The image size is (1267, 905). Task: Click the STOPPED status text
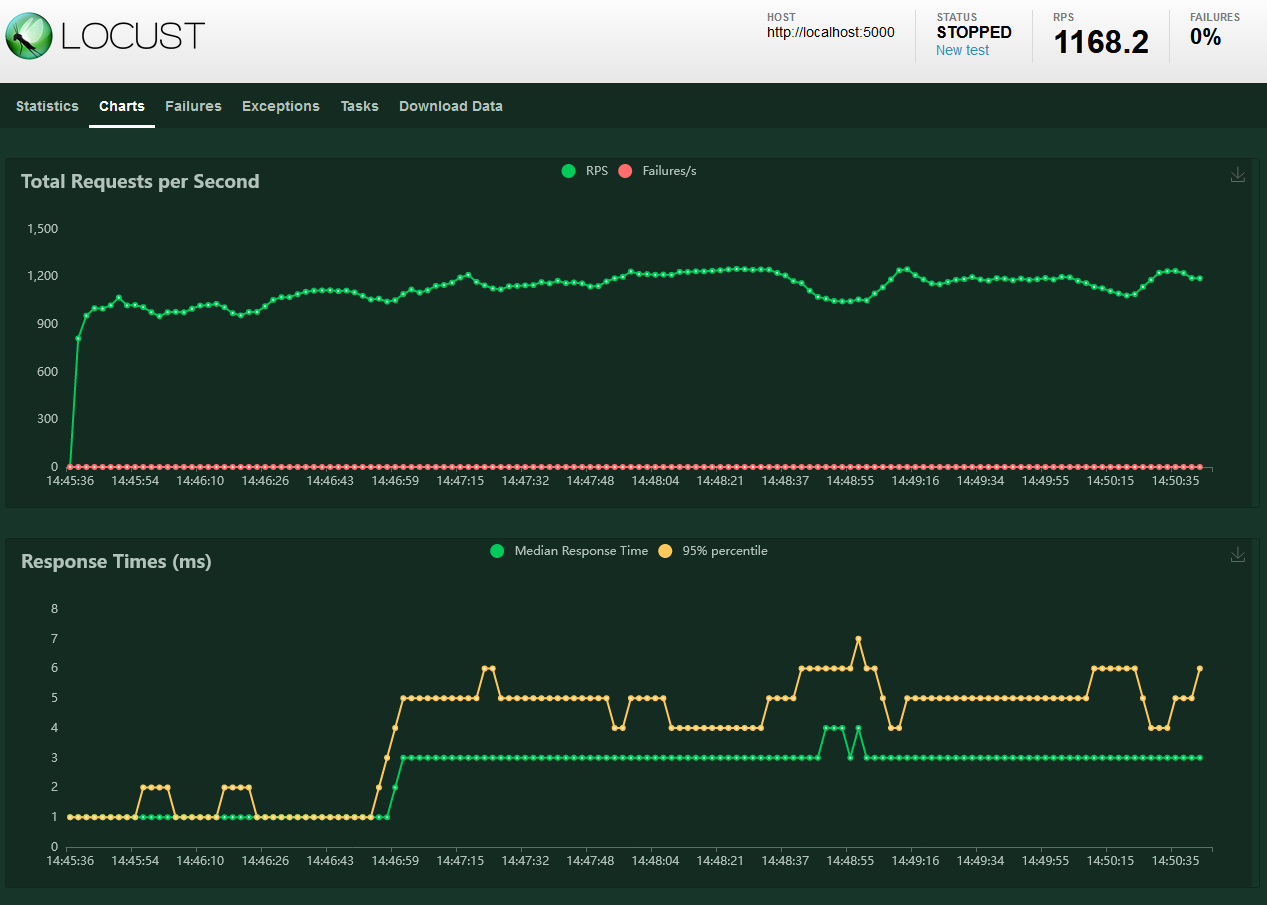tap(974, 32)
